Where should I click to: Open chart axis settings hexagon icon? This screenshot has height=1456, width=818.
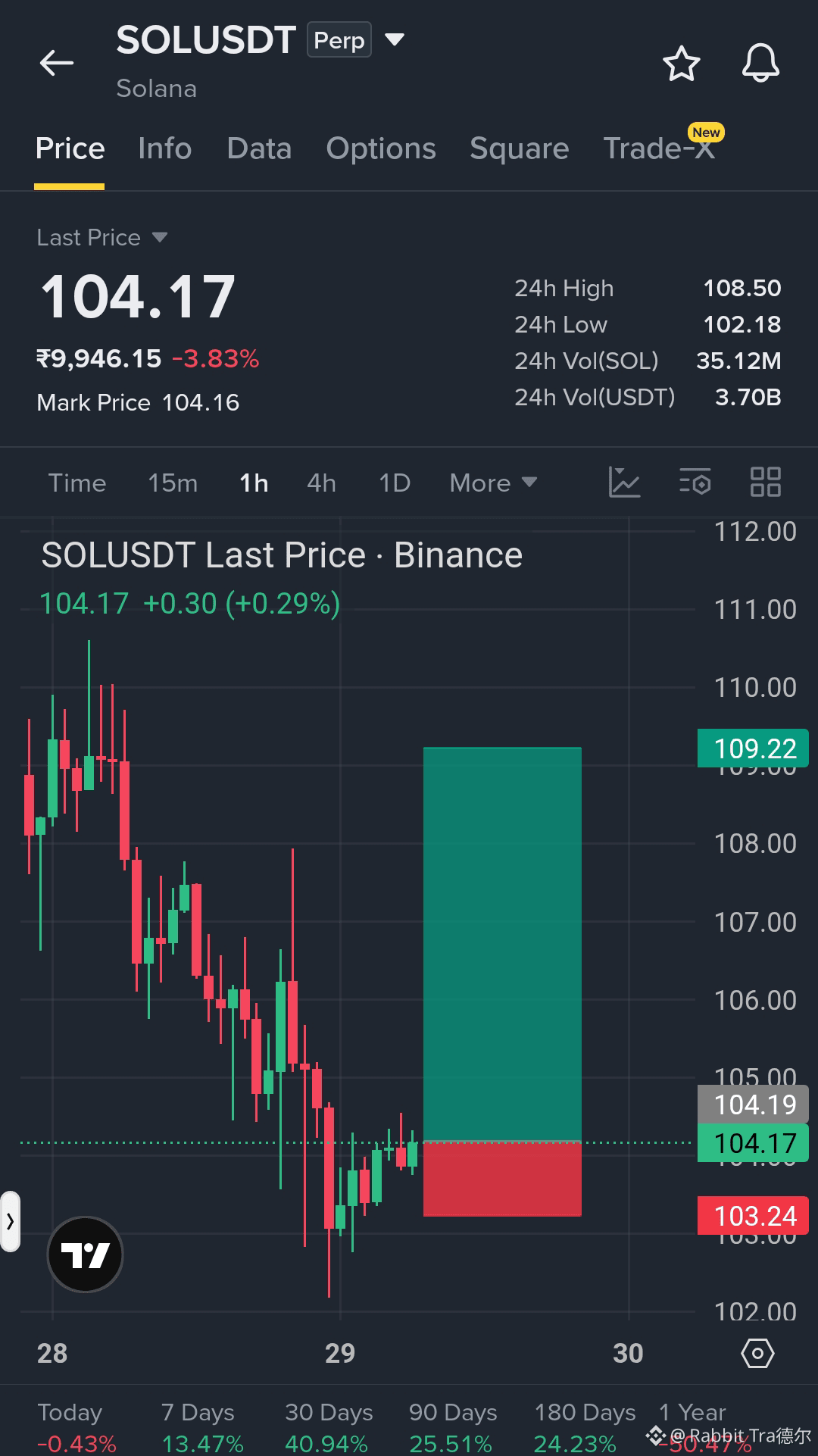tap(757, 1353)
